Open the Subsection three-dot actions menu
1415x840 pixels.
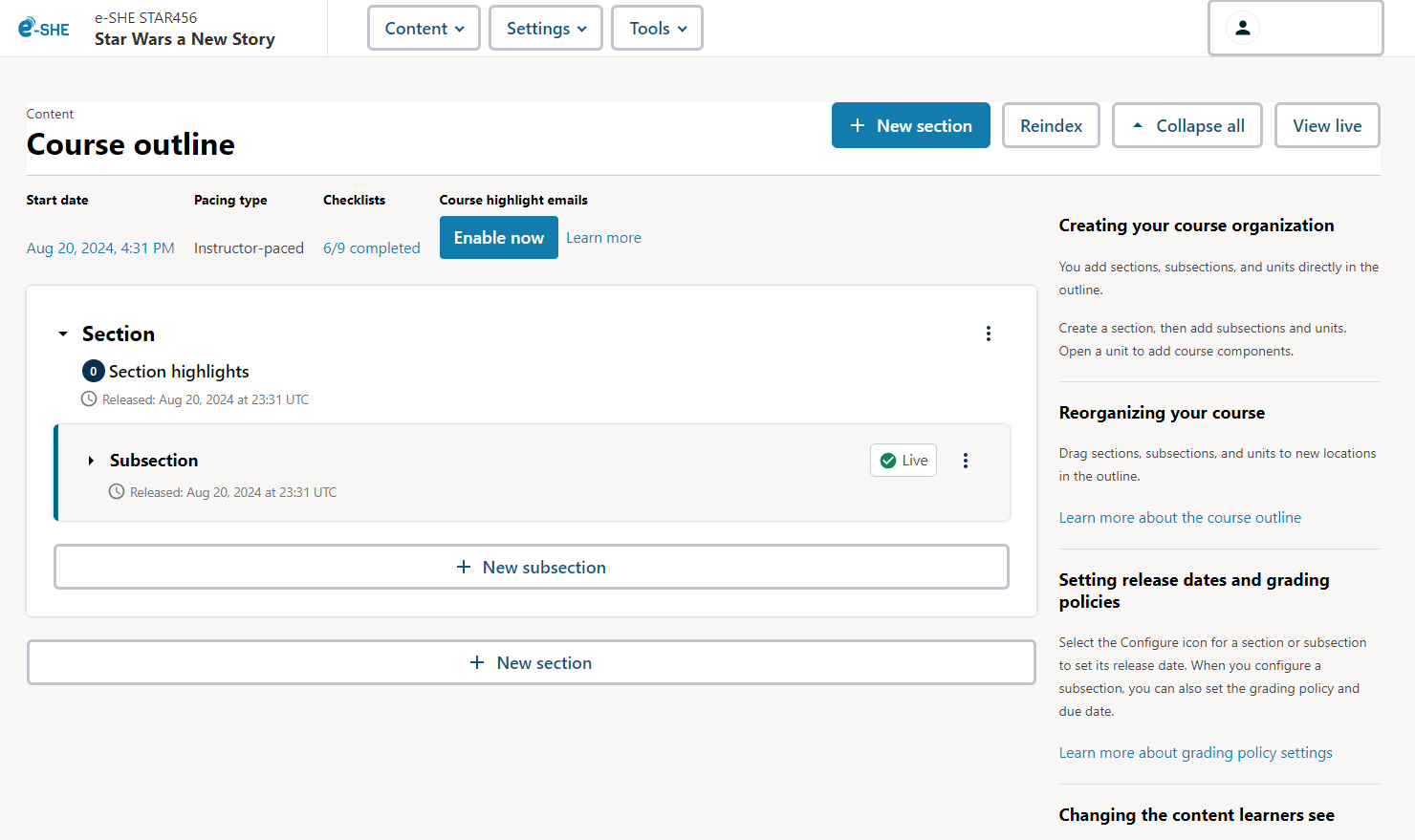click(965, 461)
